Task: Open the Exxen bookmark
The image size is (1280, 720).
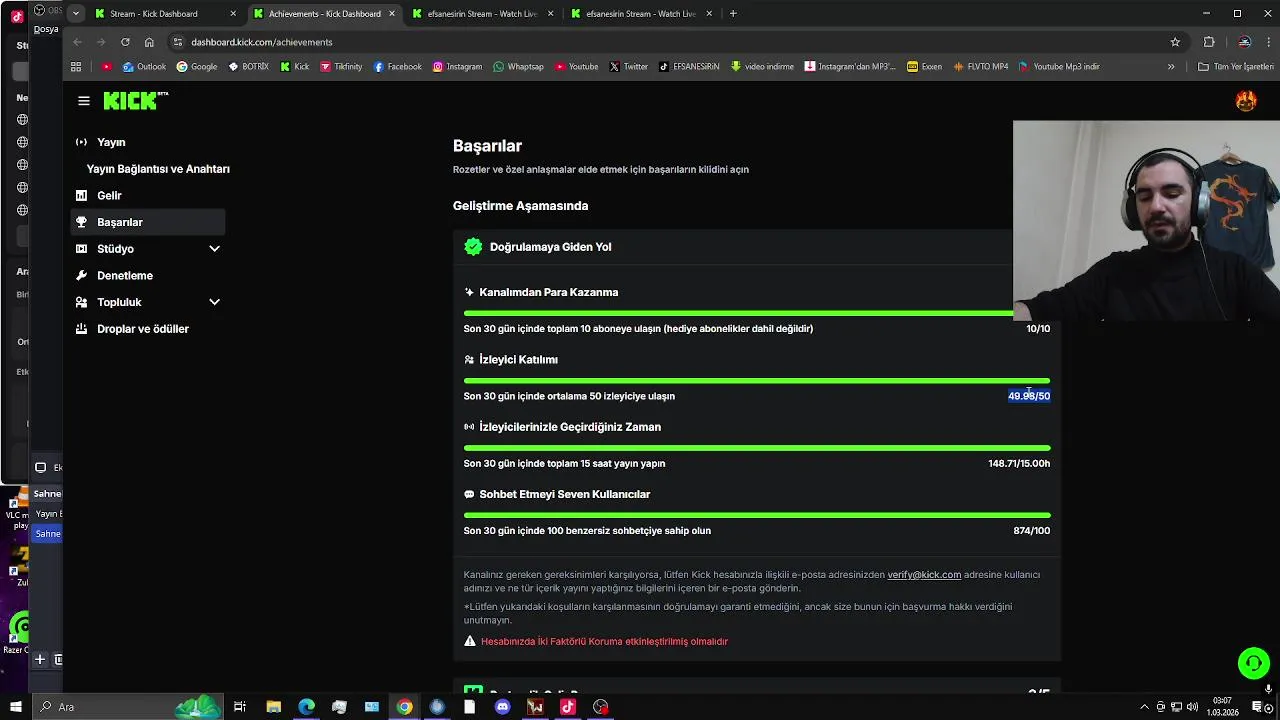Action: point(925,67)
